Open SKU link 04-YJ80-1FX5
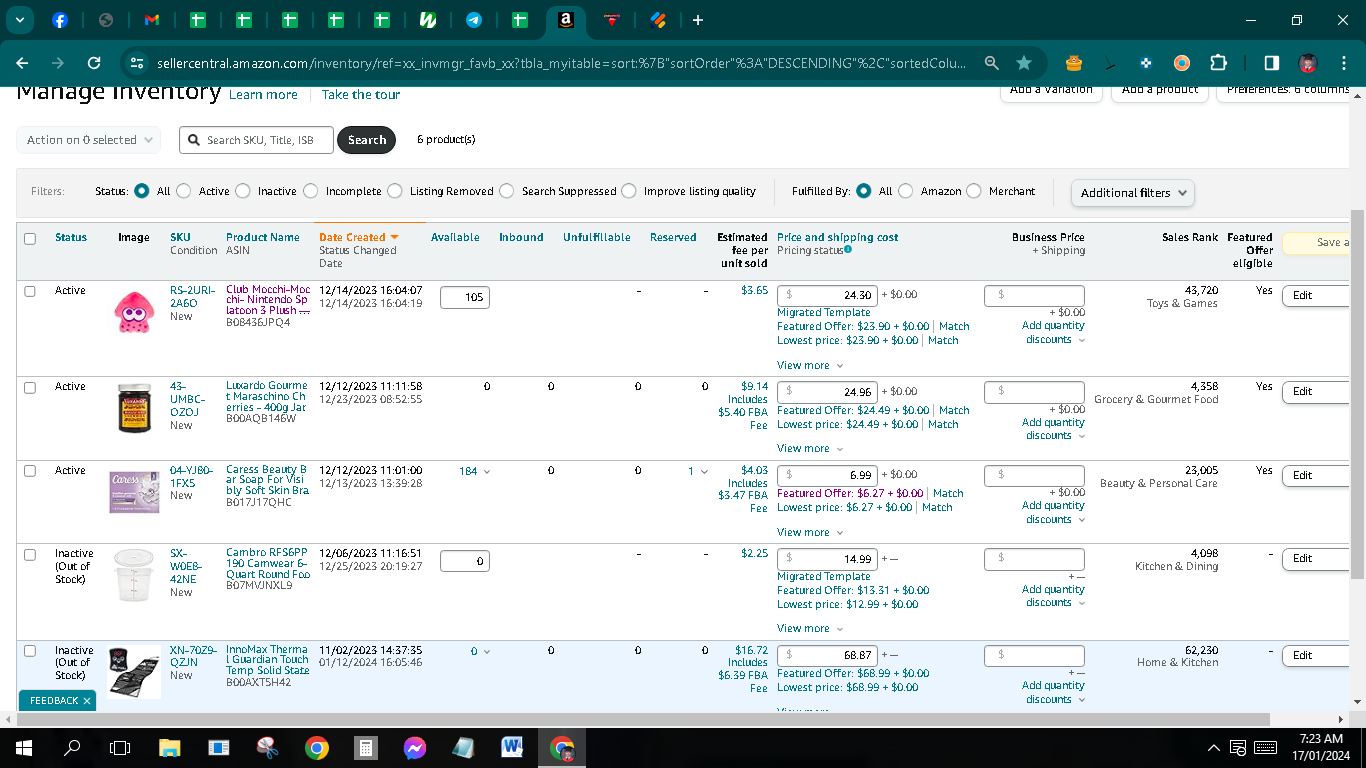The width and height of the screenshot is (1366, 768). point(191,476)
